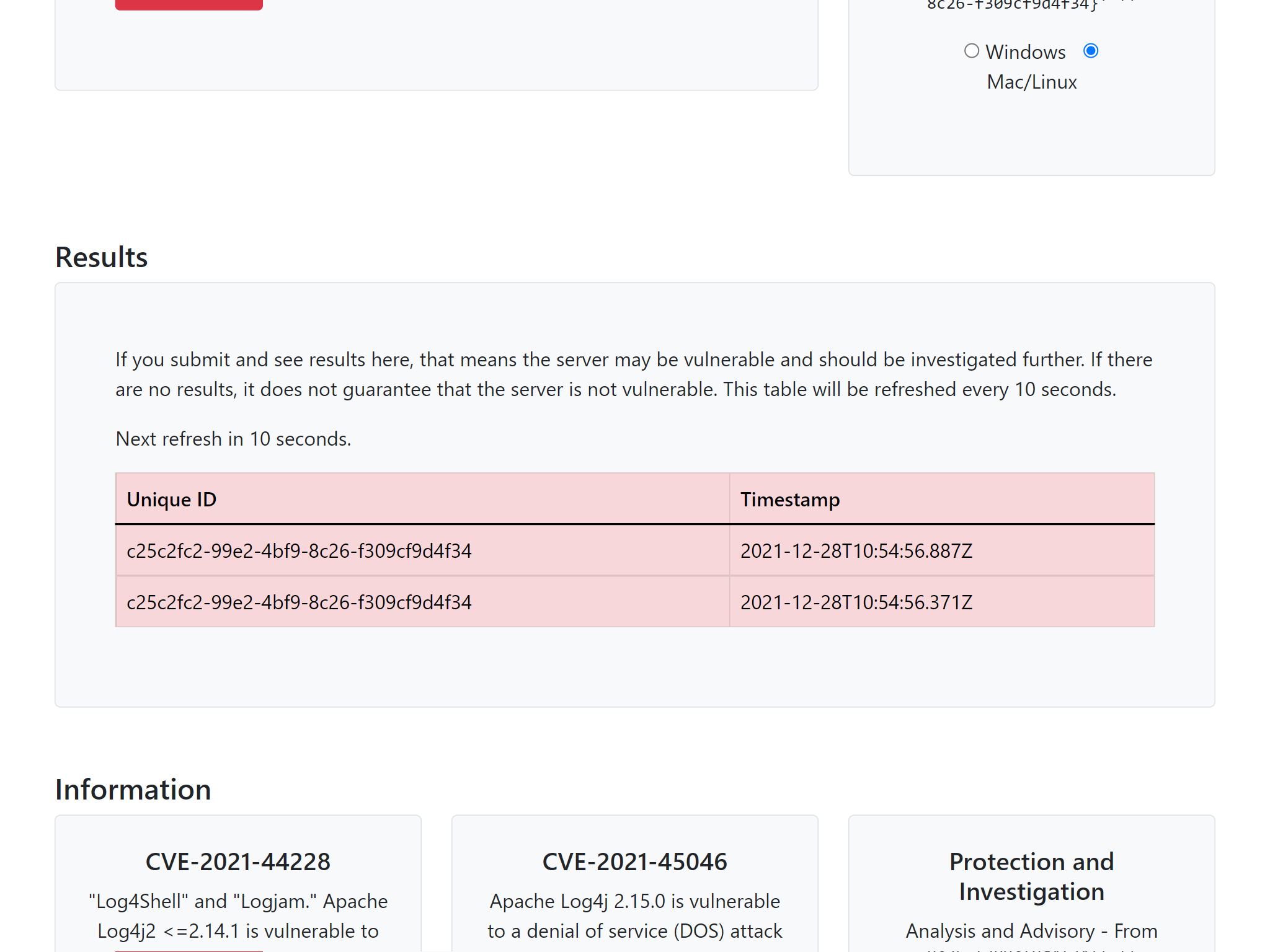Click the Timestamp column header

pos(790,499)
